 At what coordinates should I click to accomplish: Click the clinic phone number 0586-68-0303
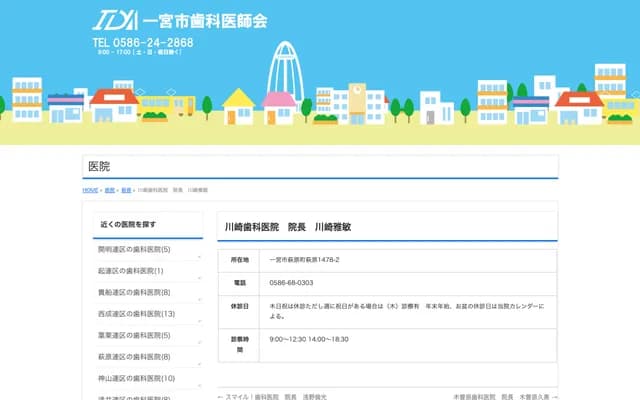(291, 283)
